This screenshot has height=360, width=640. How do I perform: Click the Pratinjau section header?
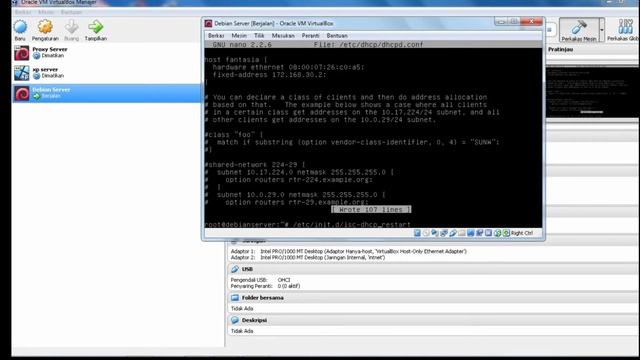coord(593,49)
